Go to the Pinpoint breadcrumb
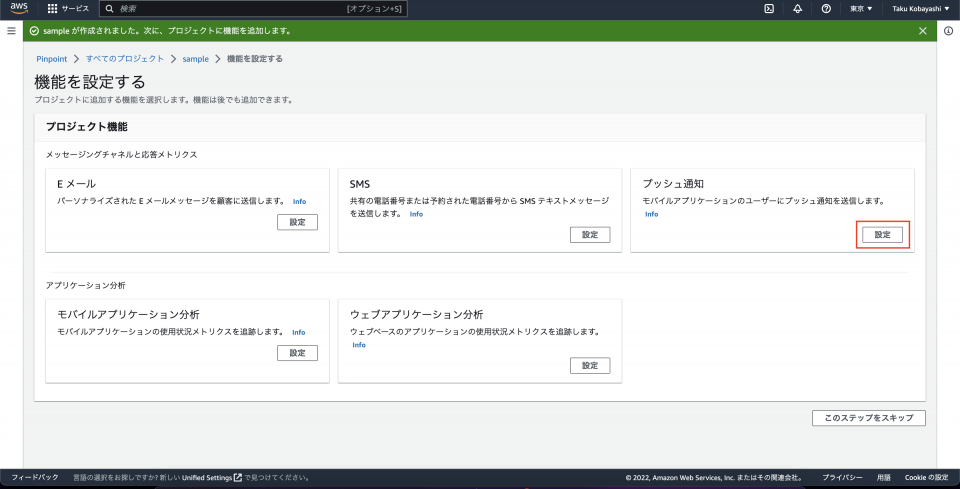 click(50, 59)
